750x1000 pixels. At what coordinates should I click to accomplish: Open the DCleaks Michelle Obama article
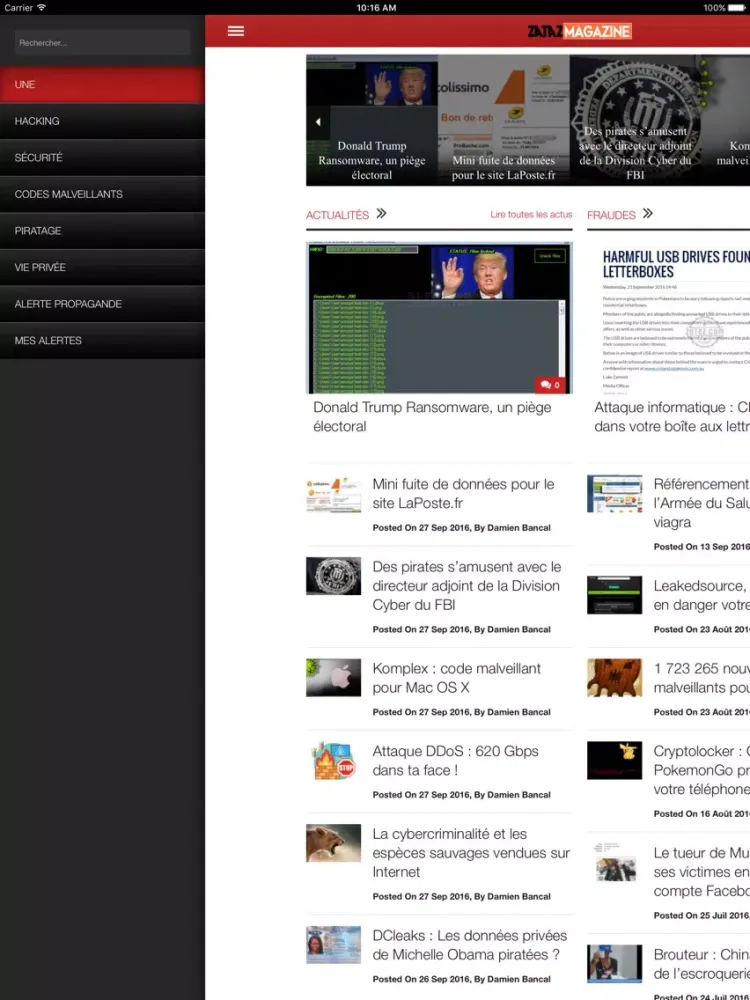pyautogui.click(x=469, y=945)
